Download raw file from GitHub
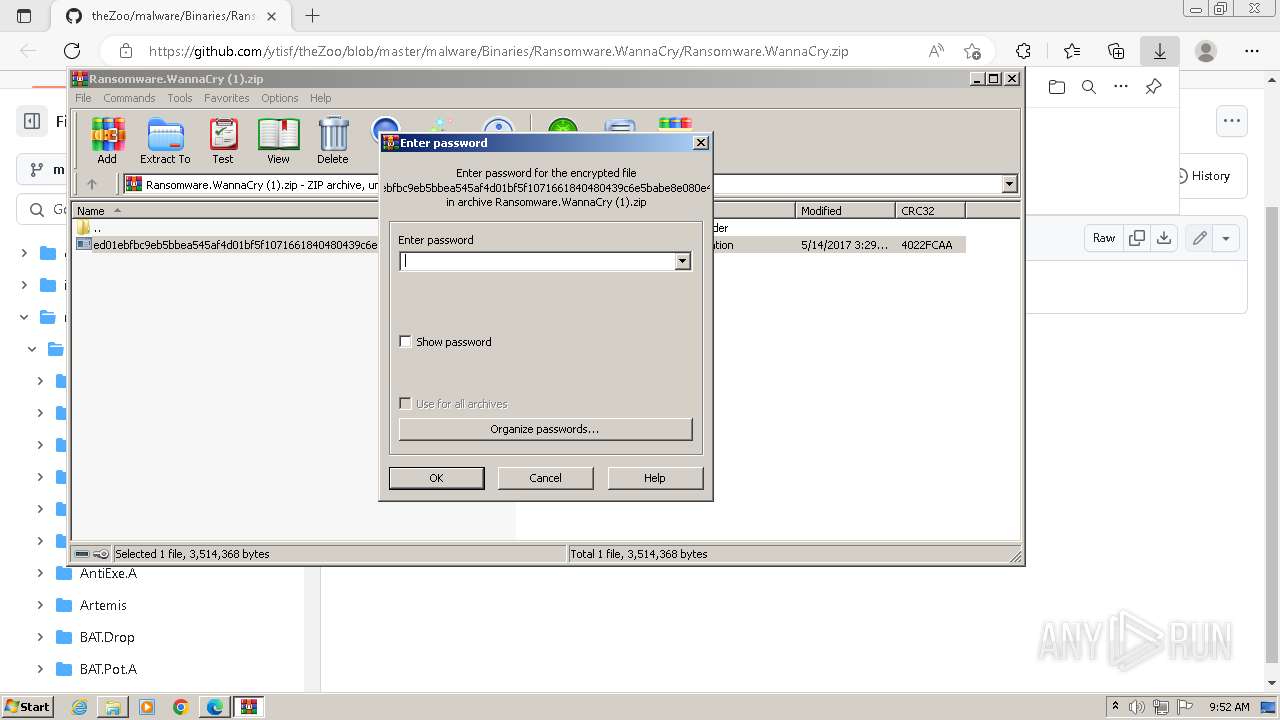Viewport: 1280px width, 720px height. (x=1164, y=238)
